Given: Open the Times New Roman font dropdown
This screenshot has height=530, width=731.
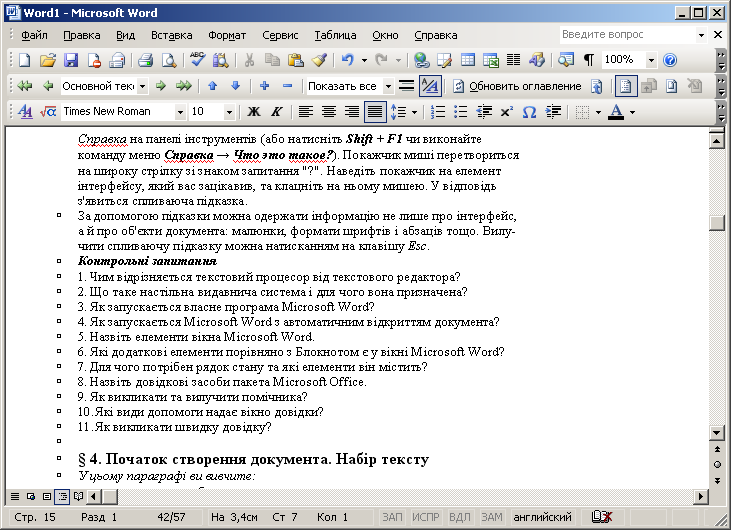Looking at the screenshot, I should (x=180, y=112).
